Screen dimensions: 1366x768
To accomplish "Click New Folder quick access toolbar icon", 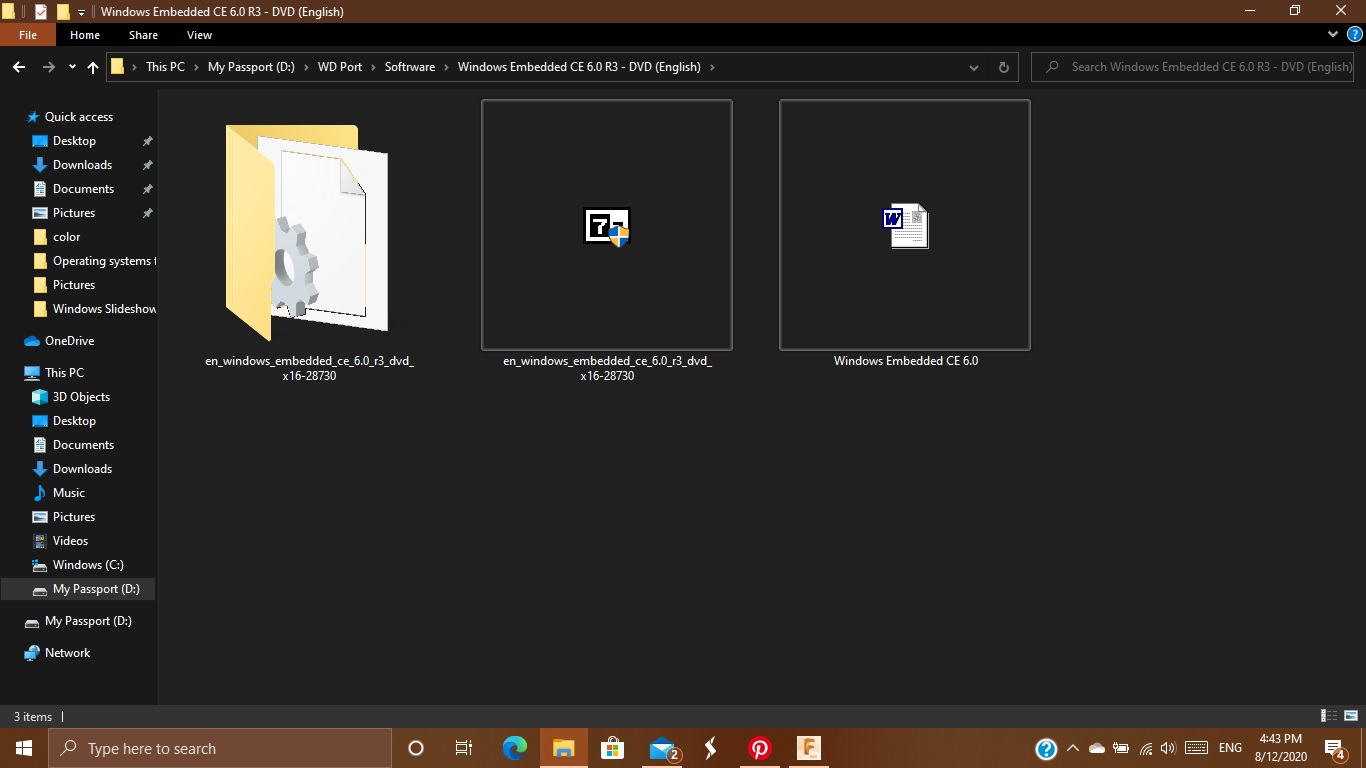I will click(x=63, y=12).
